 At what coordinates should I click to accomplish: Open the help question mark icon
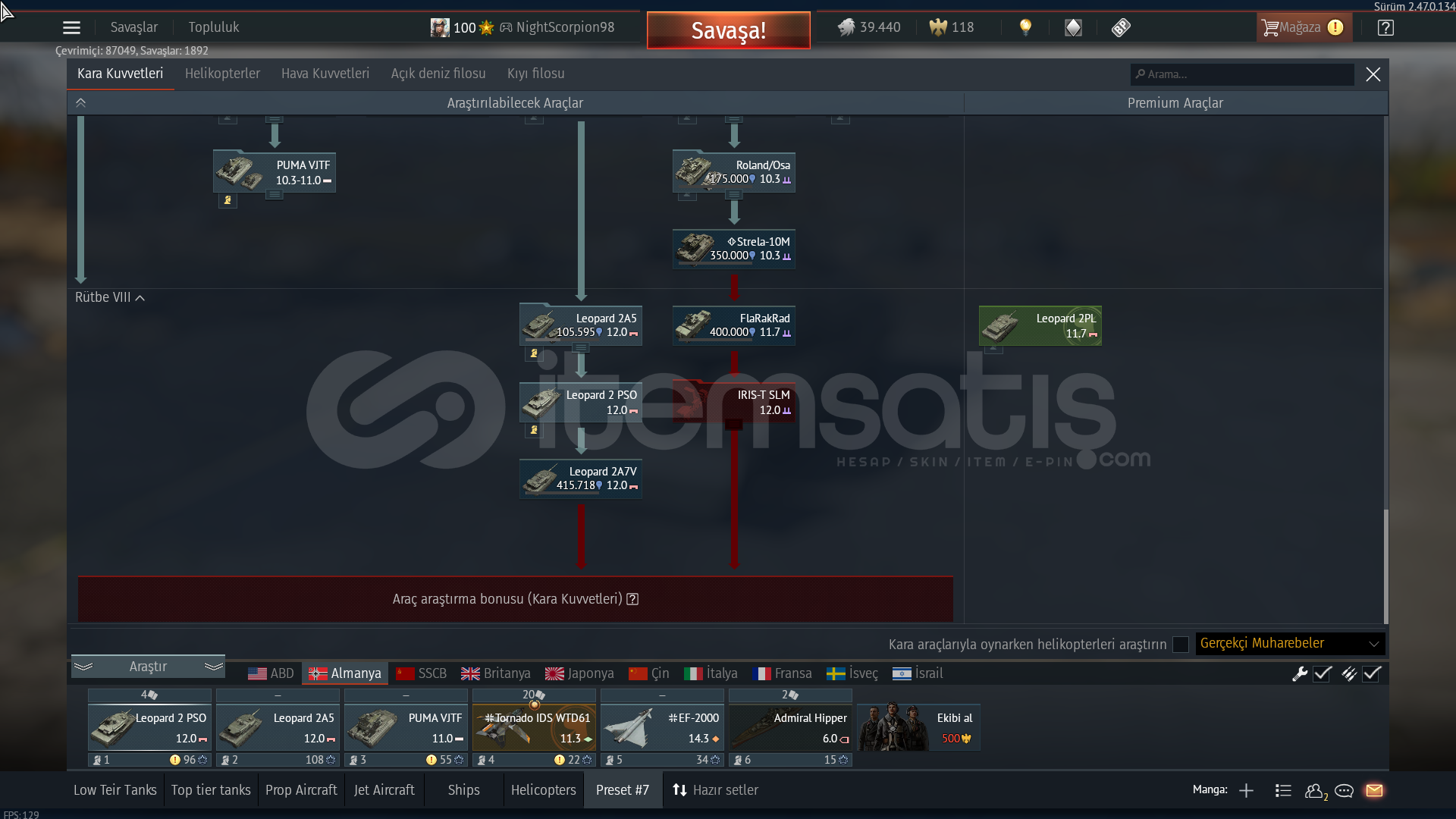tap(1385, 28)
